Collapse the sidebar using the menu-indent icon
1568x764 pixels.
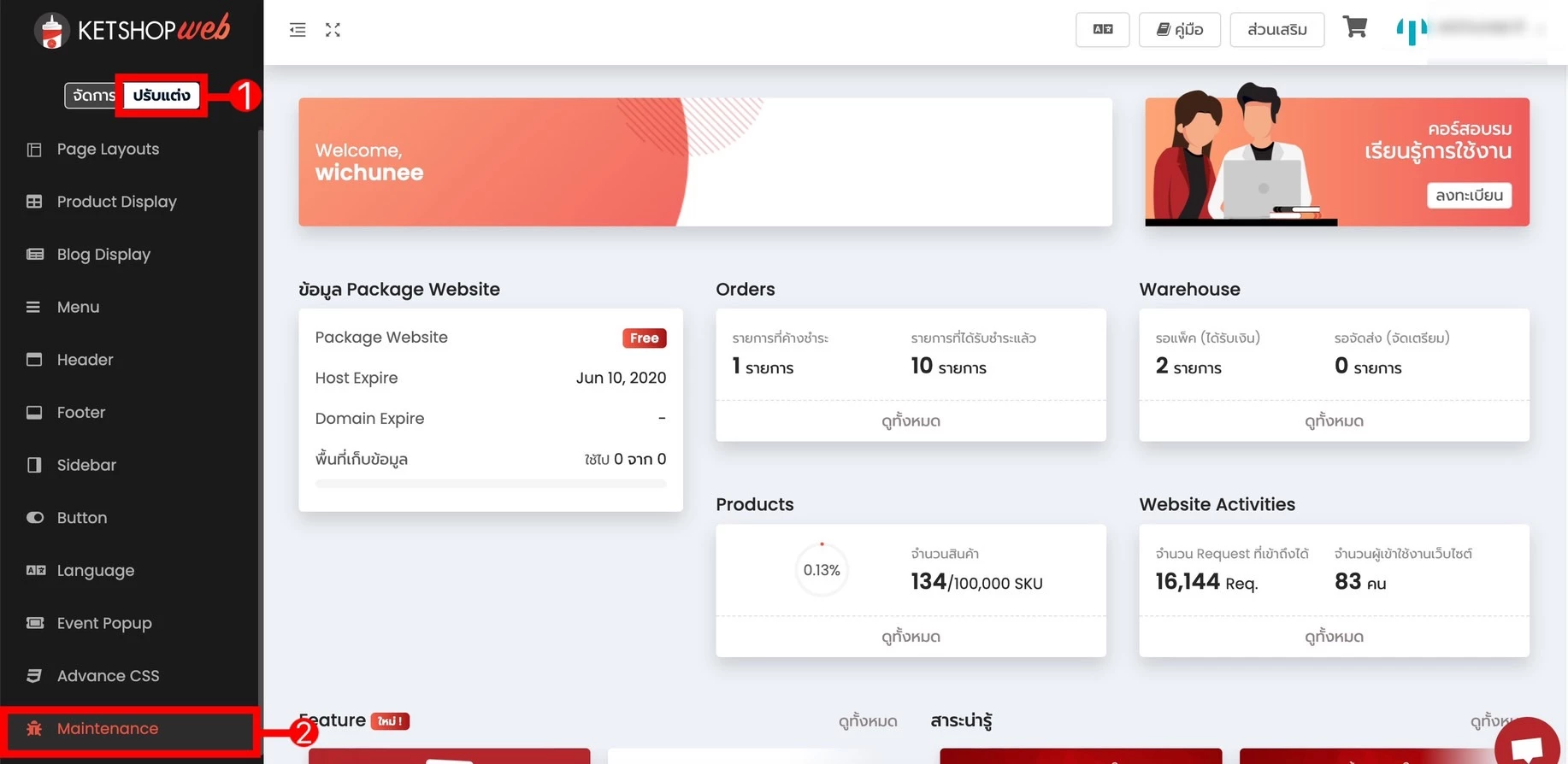pos(298,30)
